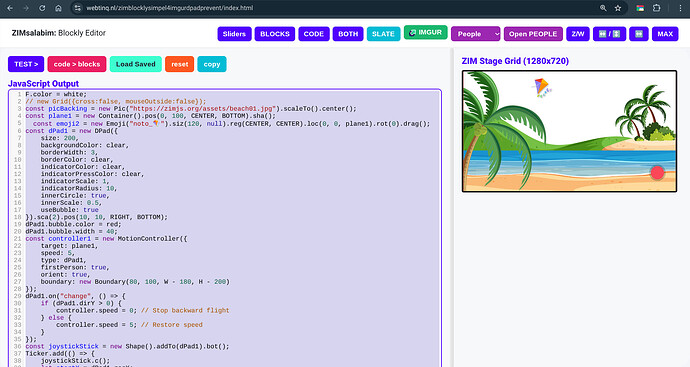This screenshot has height=367, width=690.
Task: Reload the current page
Action: click(42, 8)
